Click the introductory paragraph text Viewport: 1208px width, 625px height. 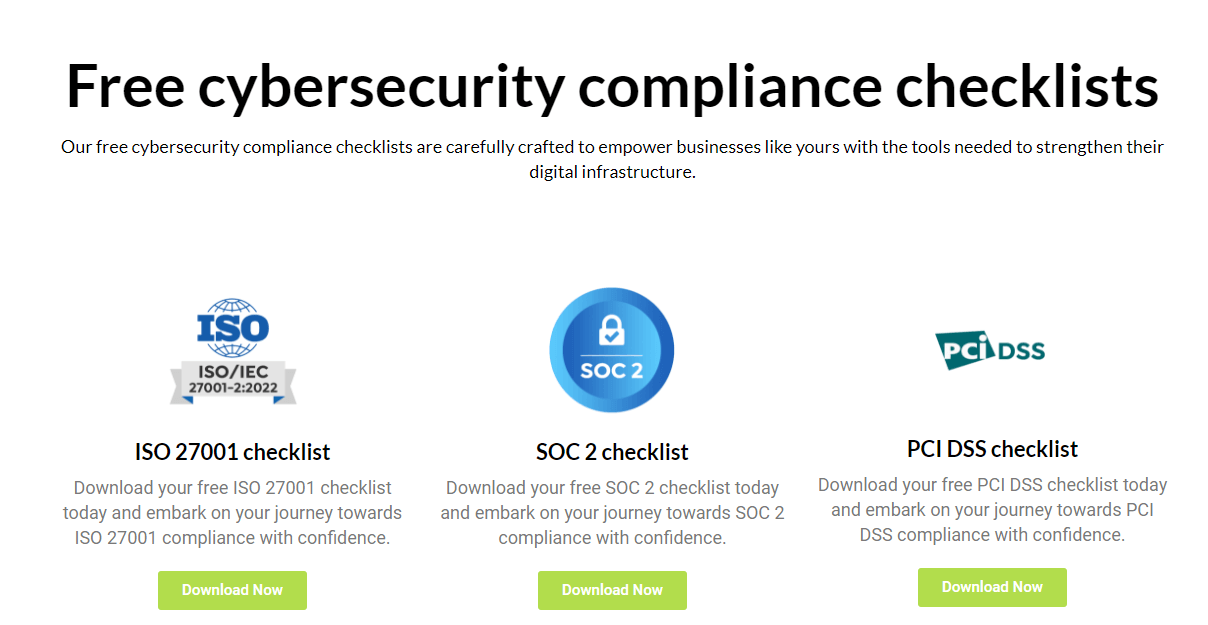[x=611, y=158]
